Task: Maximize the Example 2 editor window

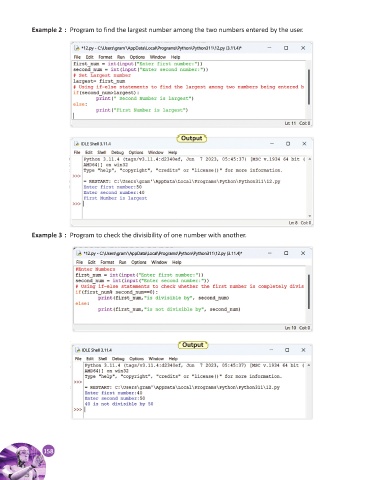Action: coord(286,48)
